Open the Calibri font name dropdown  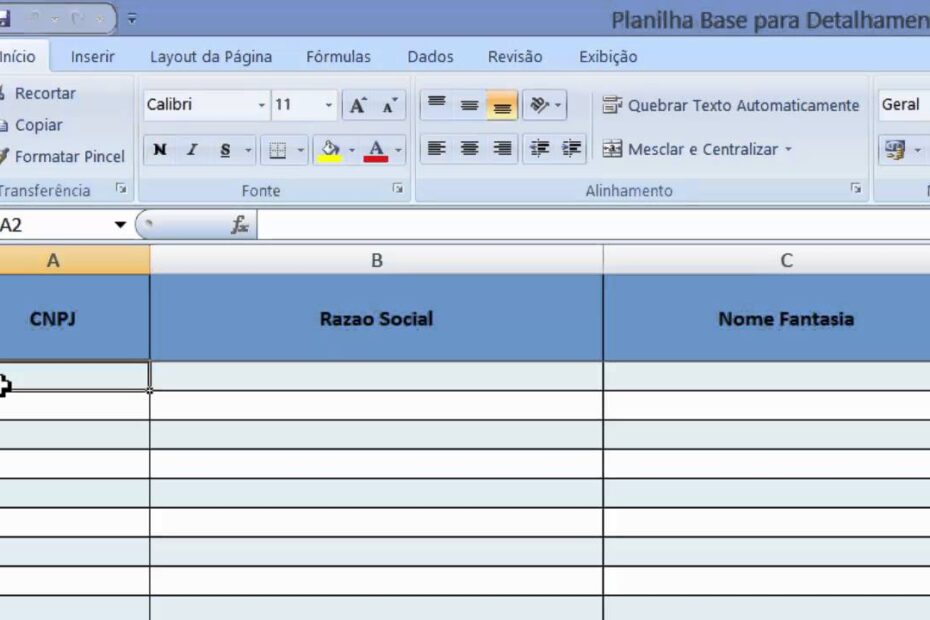(x=262, y=105)
